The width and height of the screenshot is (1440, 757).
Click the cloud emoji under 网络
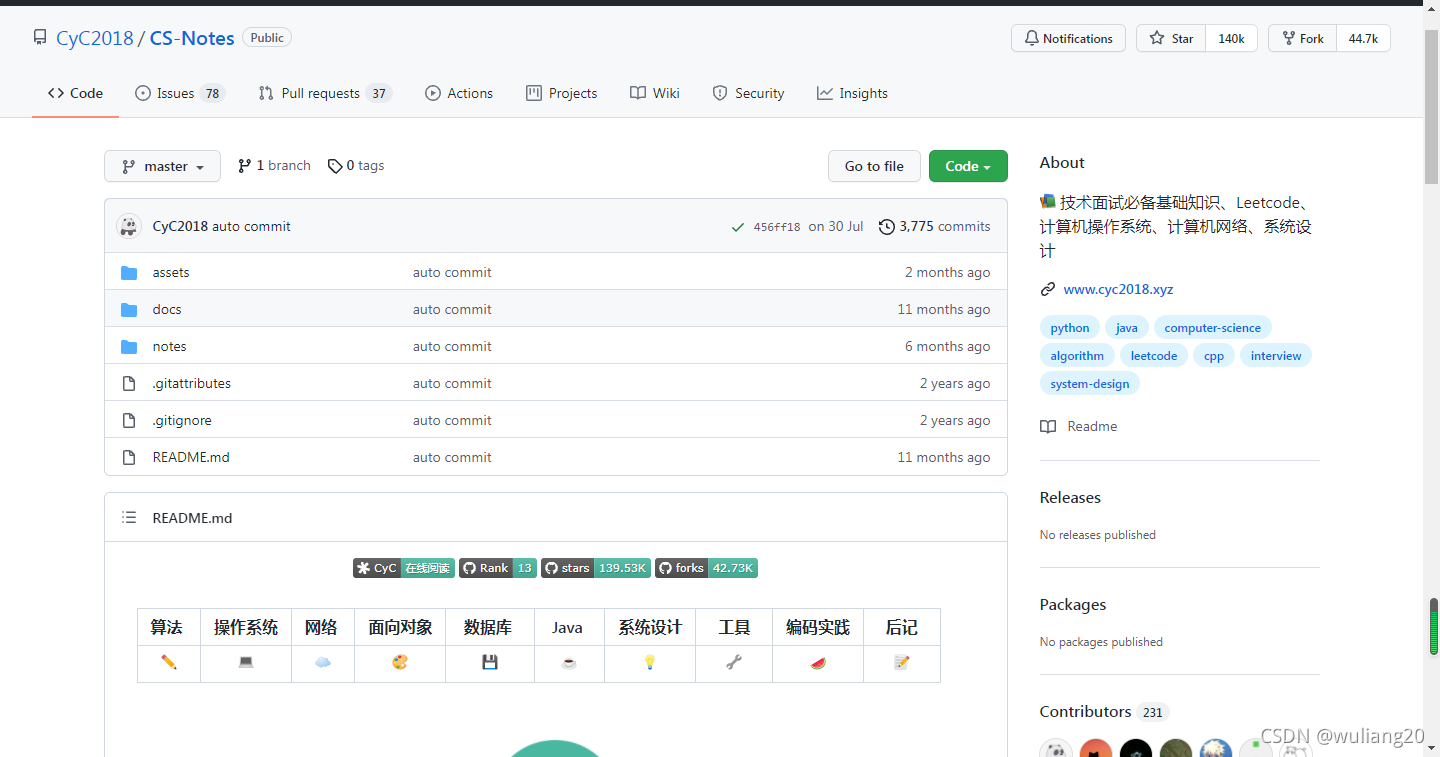tap(322, 662)
